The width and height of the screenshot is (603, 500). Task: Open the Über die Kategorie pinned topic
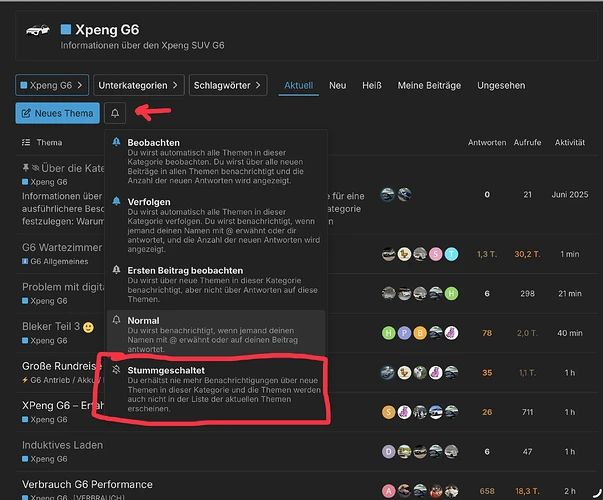click(x=72, y=168)
